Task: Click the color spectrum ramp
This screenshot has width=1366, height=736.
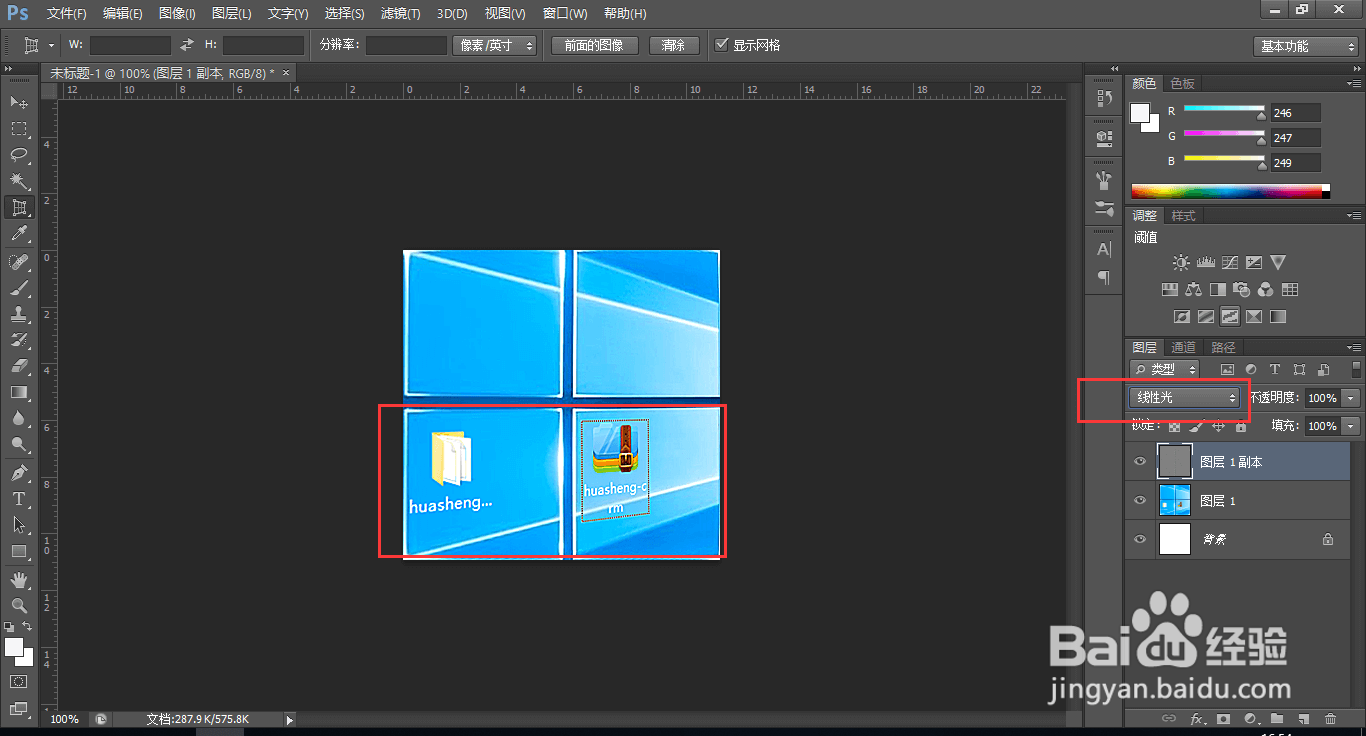Action: click(1230, 191)
